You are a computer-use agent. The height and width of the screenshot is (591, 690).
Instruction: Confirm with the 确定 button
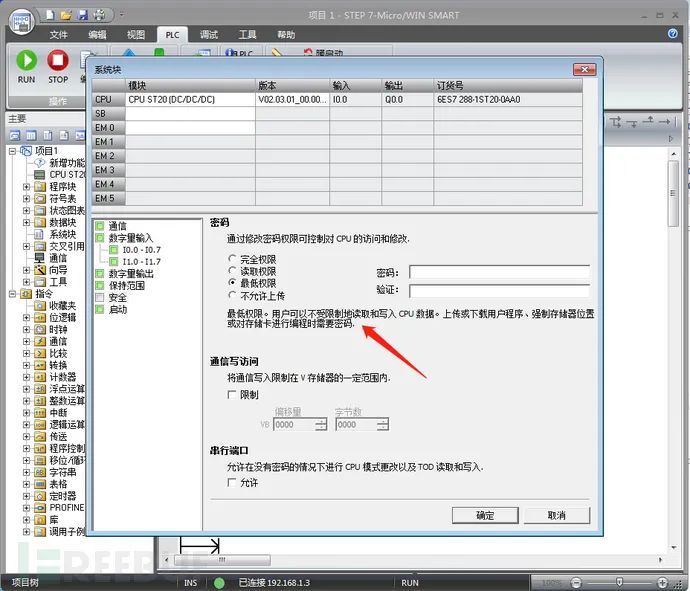tap(485, 515)
